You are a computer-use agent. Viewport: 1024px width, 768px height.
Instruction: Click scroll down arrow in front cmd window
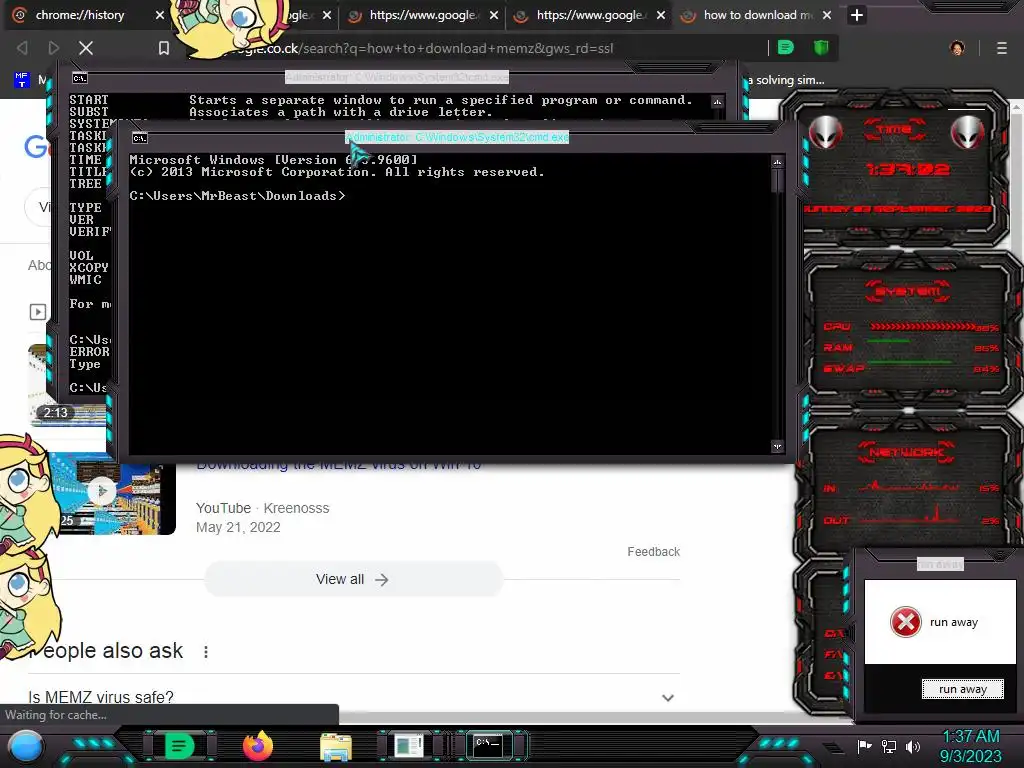(x=777, y=447)
